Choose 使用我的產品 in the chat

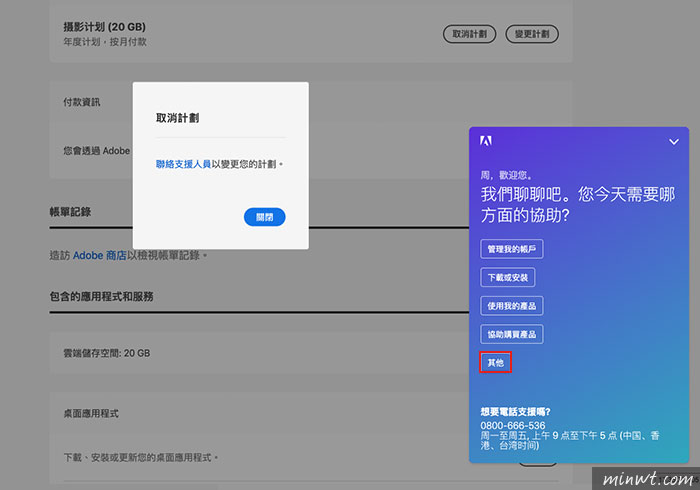click(x=512, y=306)
